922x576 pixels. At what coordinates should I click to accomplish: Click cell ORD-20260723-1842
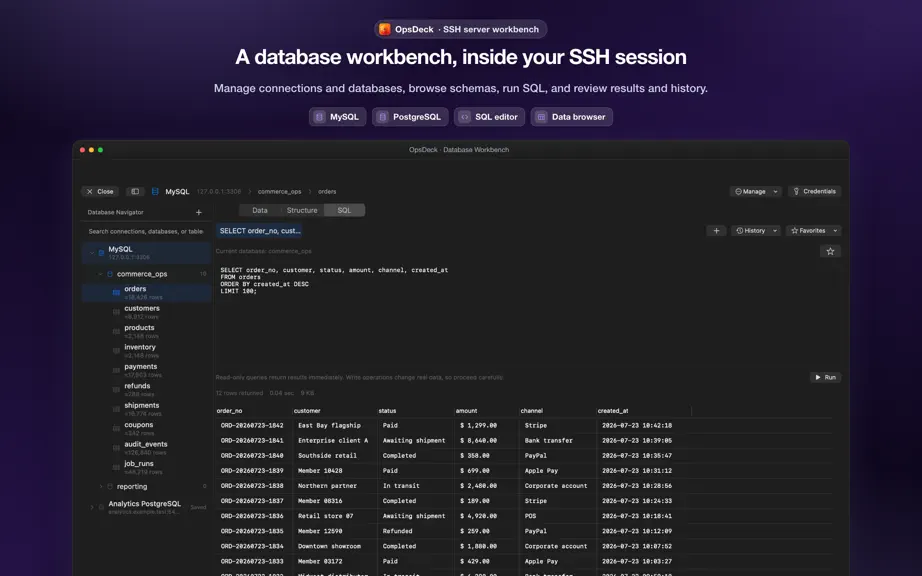pyautogui.click(x=252, y=426)
